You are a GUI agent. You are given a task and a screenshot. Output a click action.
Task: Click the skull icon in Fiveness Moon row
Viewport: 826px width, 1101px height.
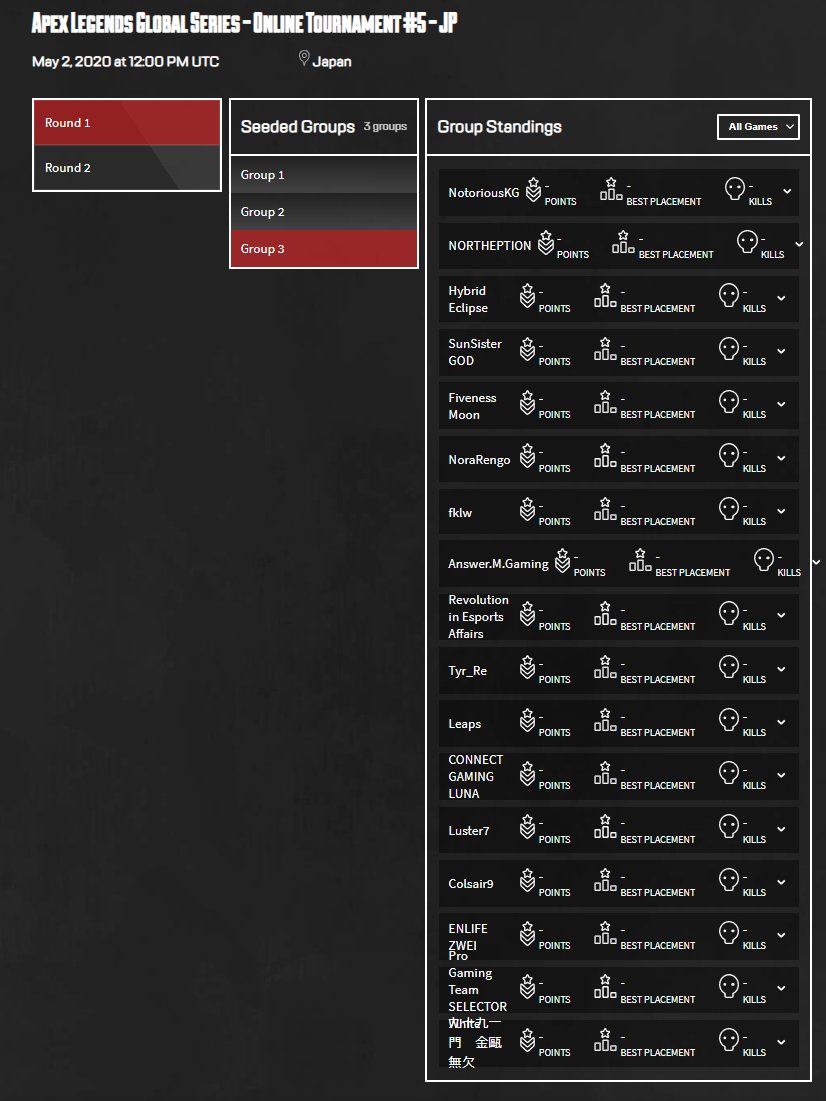click(x=729, y=402)
